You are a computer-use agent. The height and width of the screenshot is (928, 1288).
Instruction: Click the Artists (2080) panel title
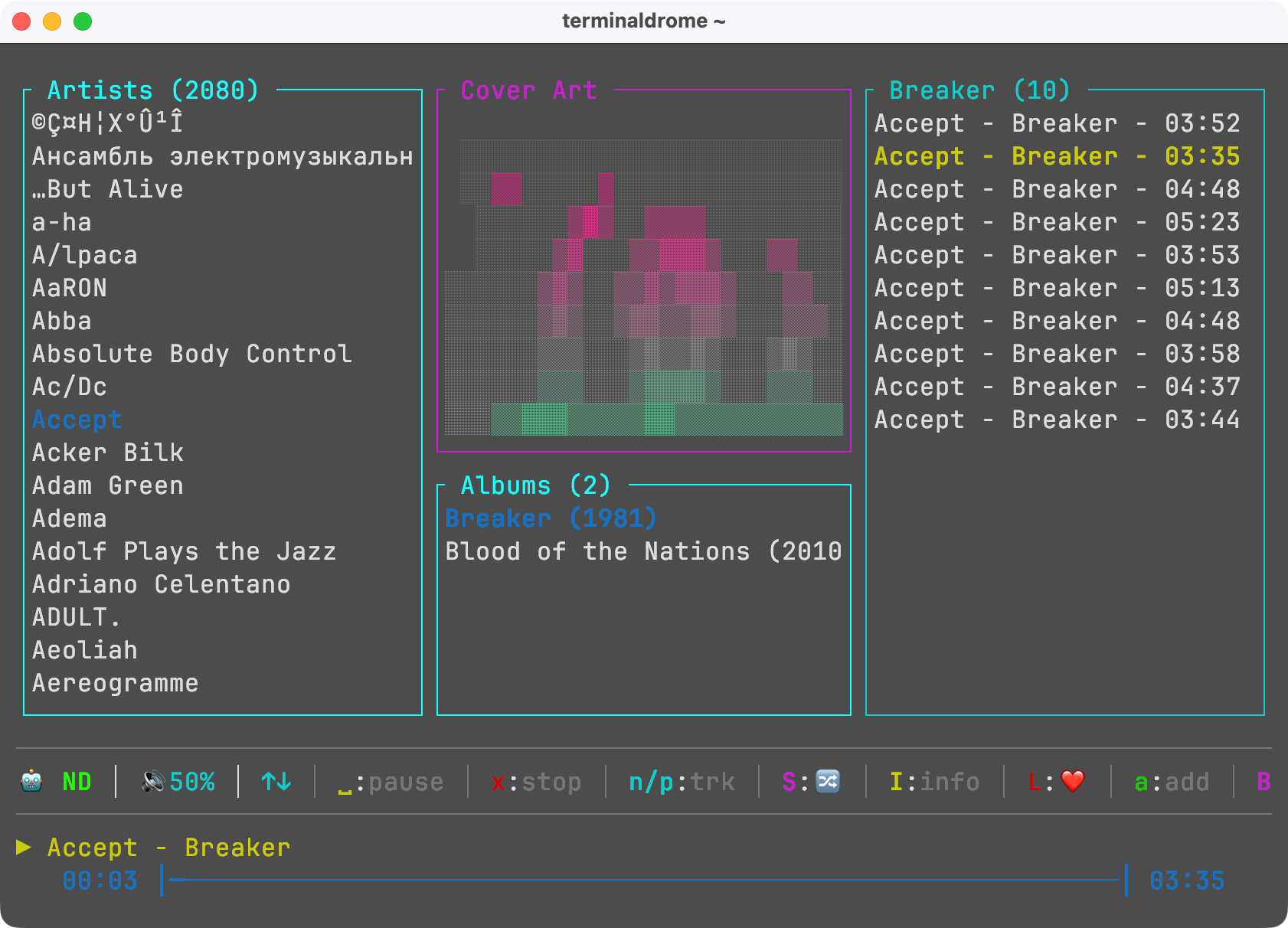pyautogui.click(x=153, y=90)
